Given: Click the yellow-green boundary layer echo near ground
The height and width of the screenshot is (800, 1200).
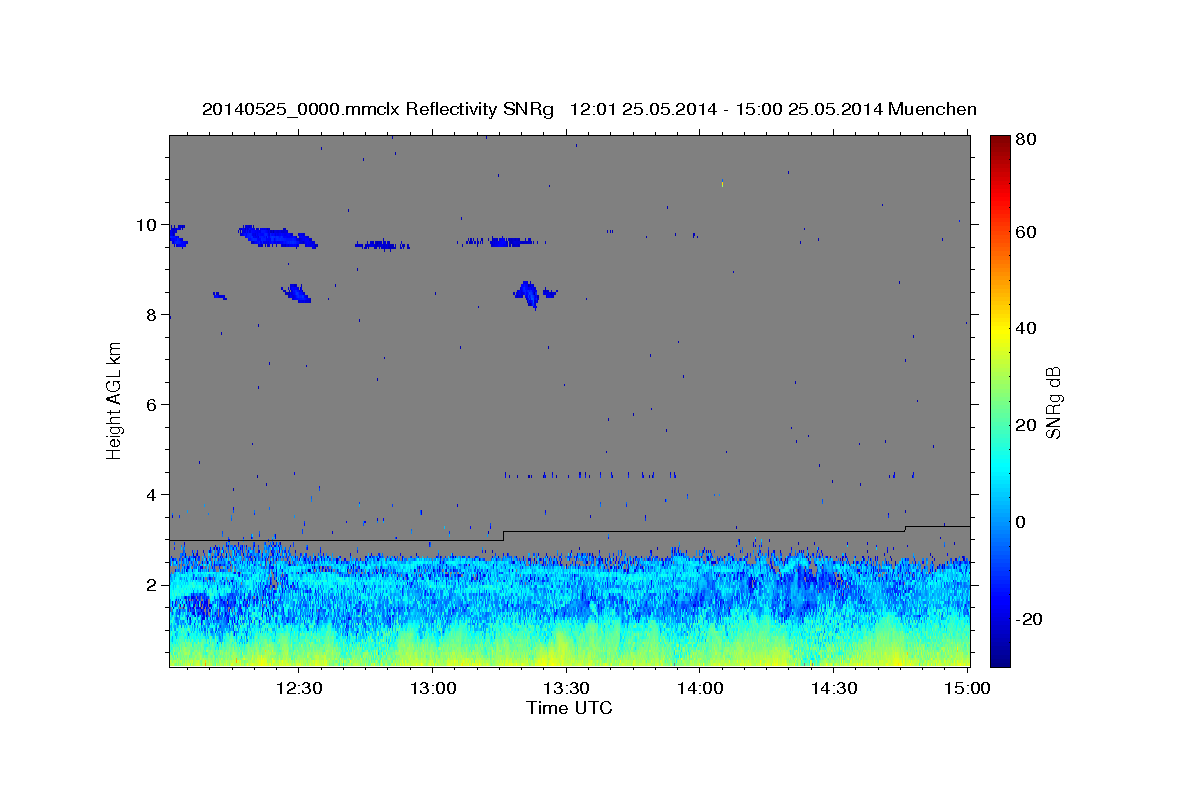Looking at the screenshot, I should click(569, 647).
